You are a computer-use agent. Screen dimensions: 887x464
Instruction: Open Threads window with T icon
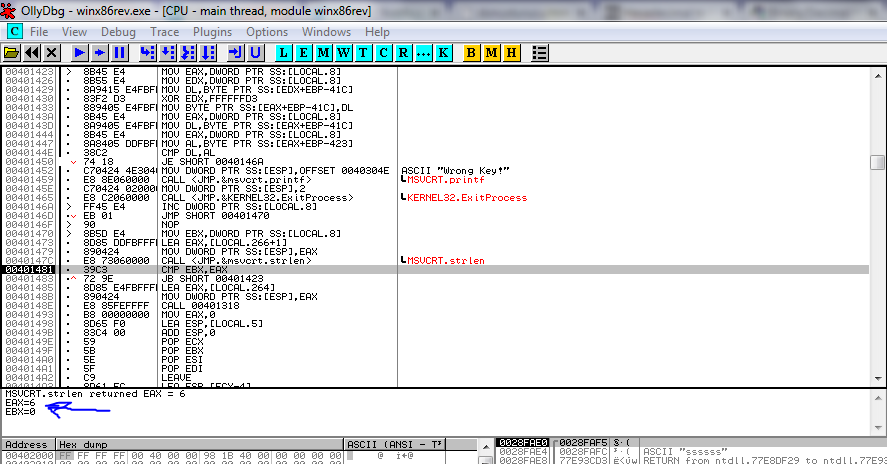[363, 53]
